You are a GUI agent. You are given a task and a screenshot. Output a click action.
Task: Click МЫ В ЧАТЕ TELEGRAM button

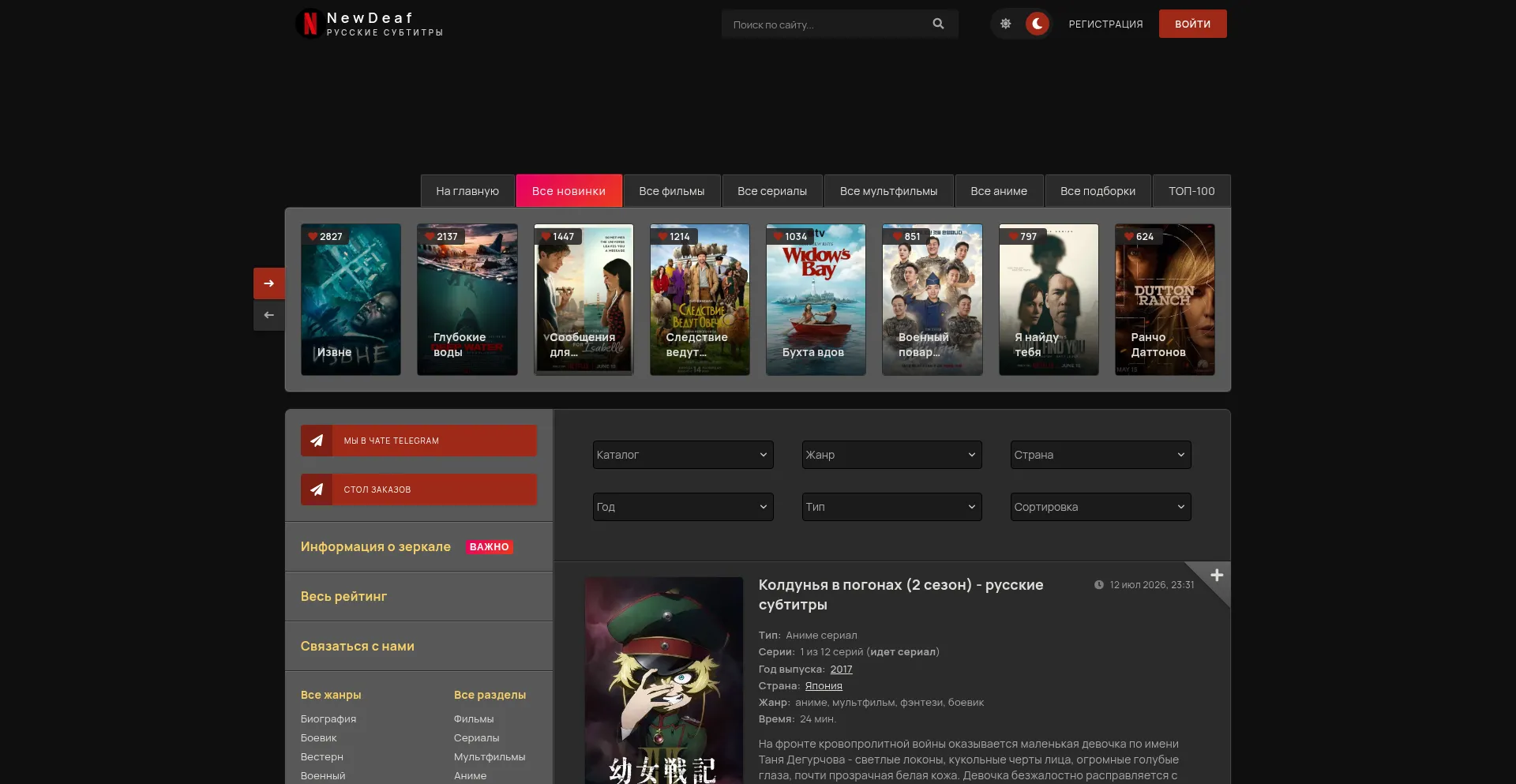point(418,441)
